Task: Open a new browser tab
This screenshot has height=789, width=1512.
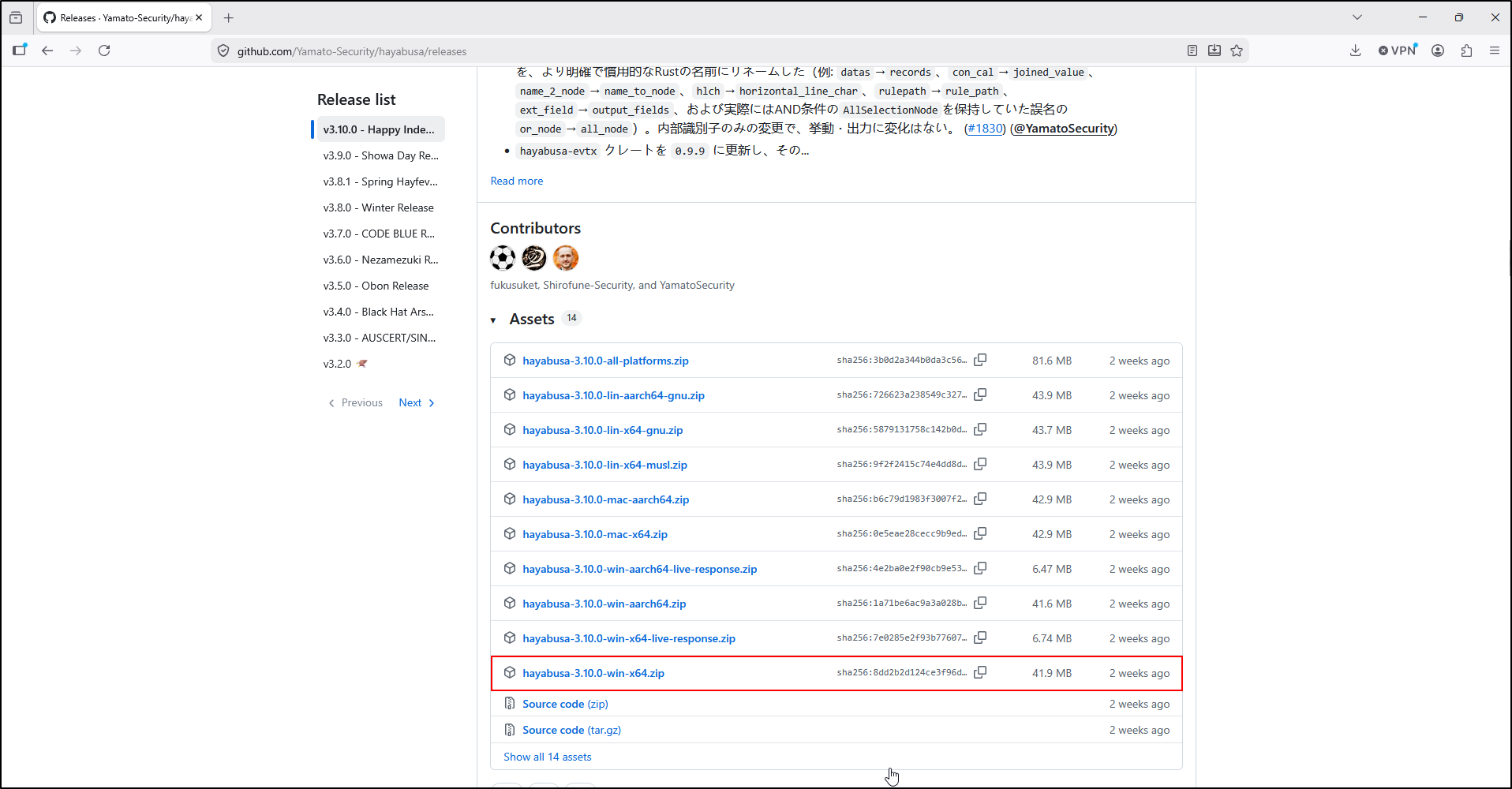Action: tap(229, 17)
